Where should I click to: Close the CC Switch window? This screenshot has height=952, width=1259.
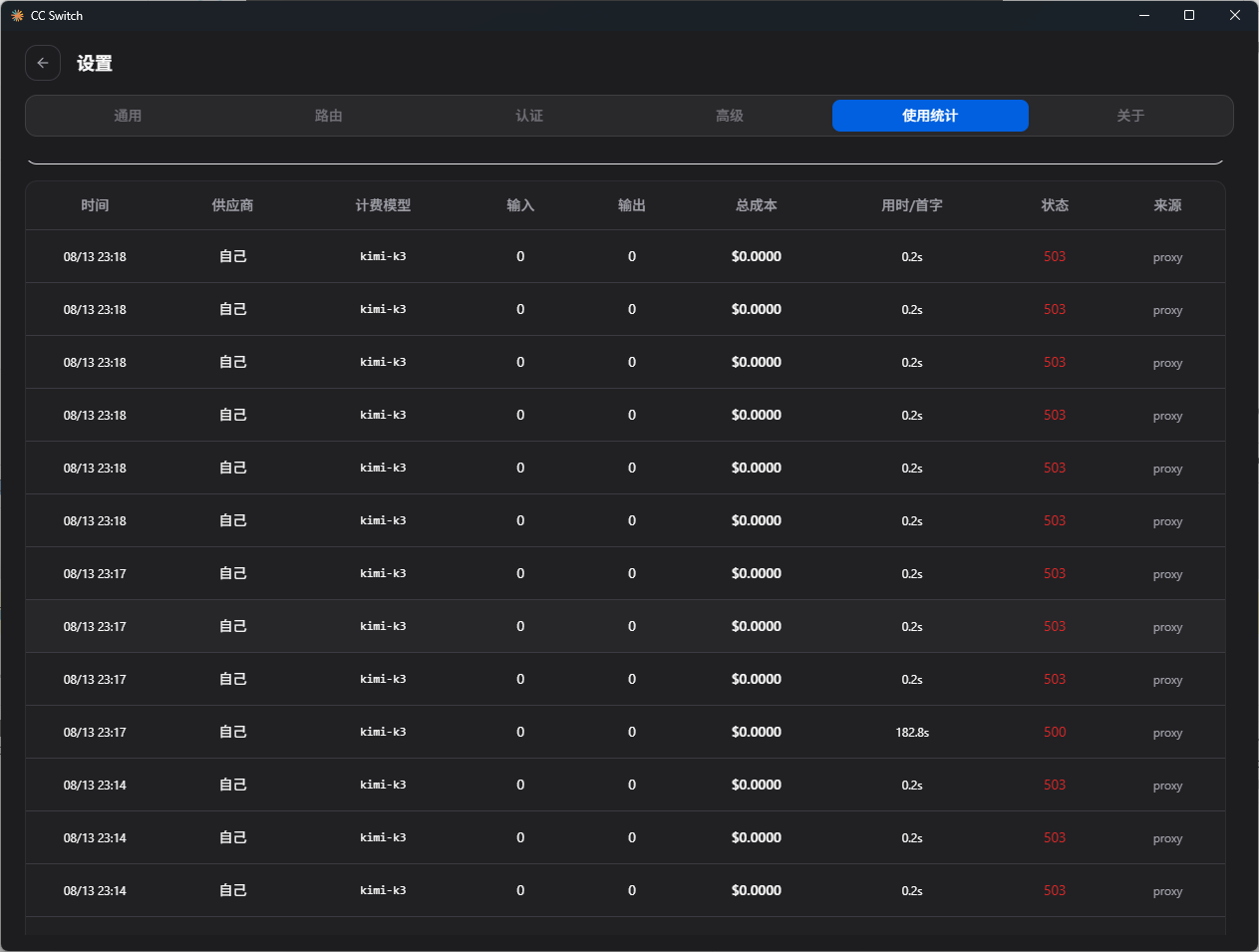coord(1235,15)
